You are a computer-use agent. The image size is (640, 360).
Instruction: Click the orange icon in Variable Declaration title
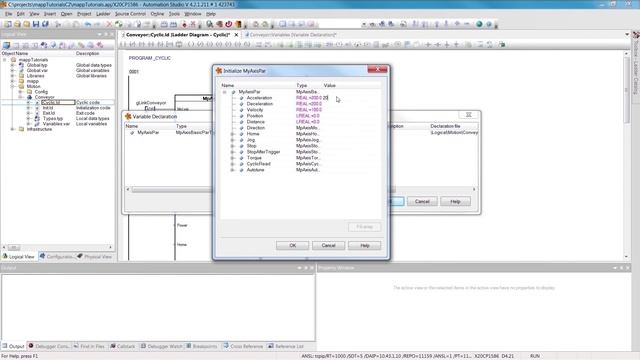coord(128,116)
